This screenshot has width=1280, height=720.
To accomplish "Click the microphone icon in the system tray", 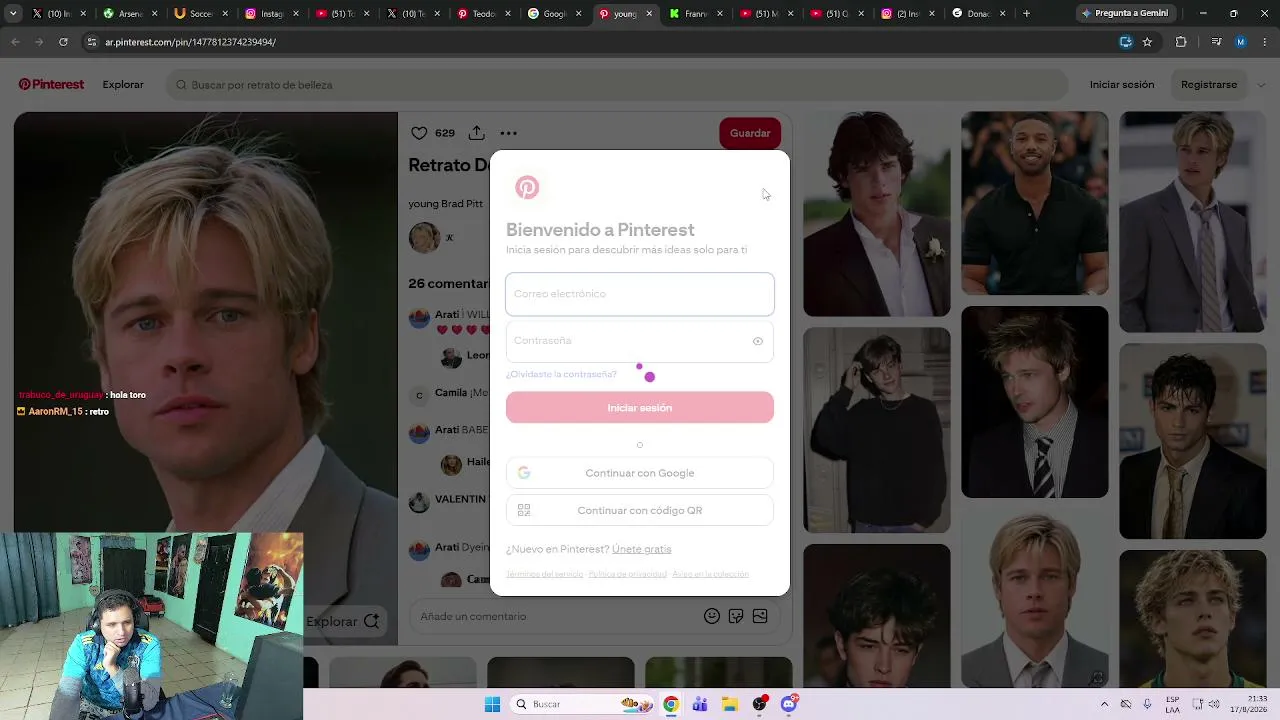I will coord(1147,704).
